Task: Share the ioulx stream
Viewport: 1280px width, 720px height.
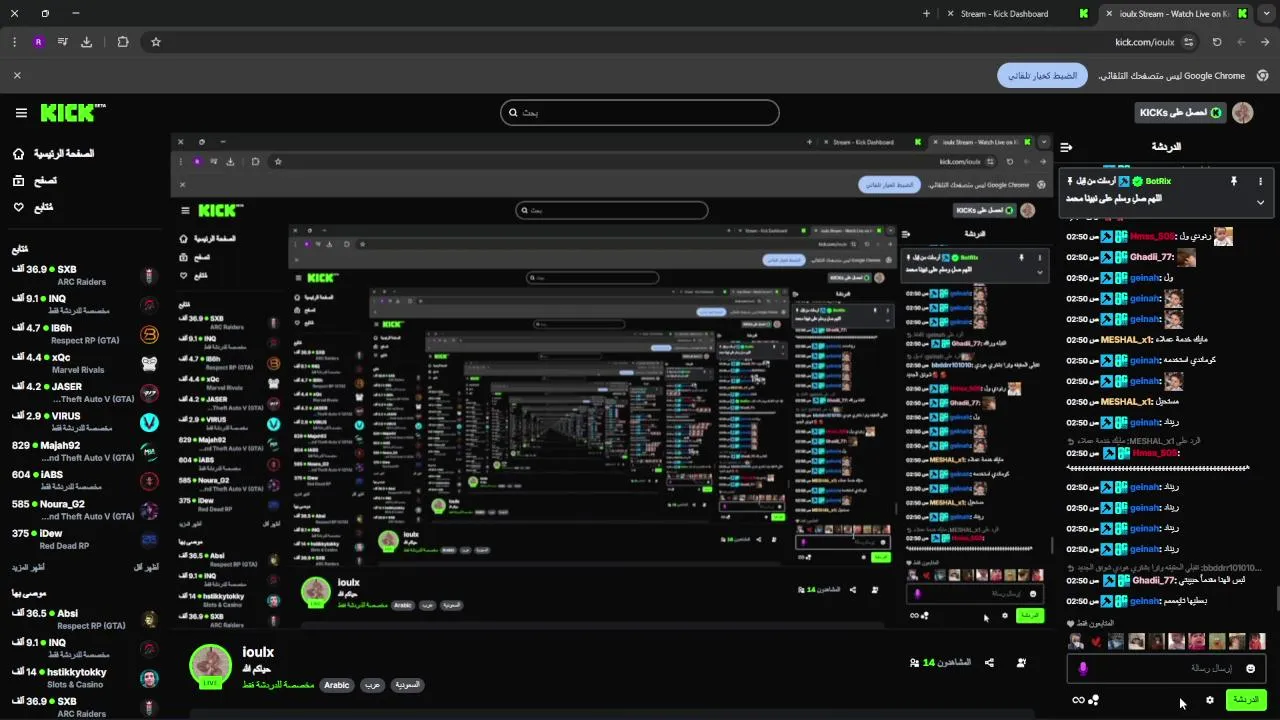Action: coord(989,663)
